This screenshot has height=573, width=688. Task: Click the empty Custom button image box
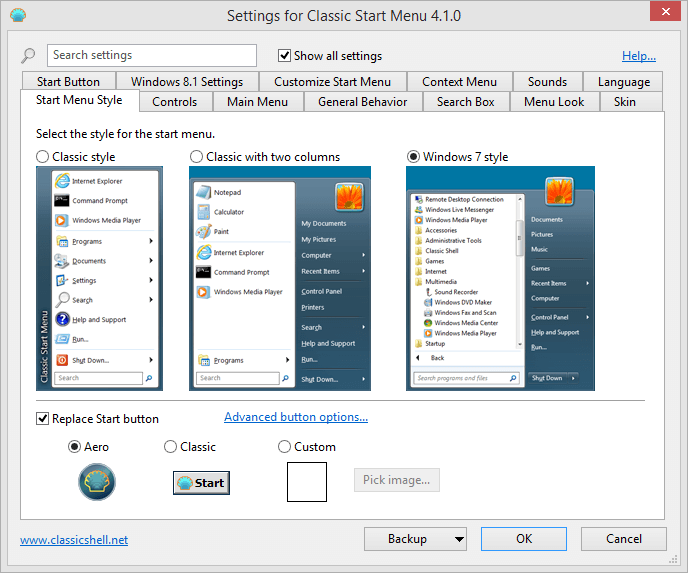307,482
